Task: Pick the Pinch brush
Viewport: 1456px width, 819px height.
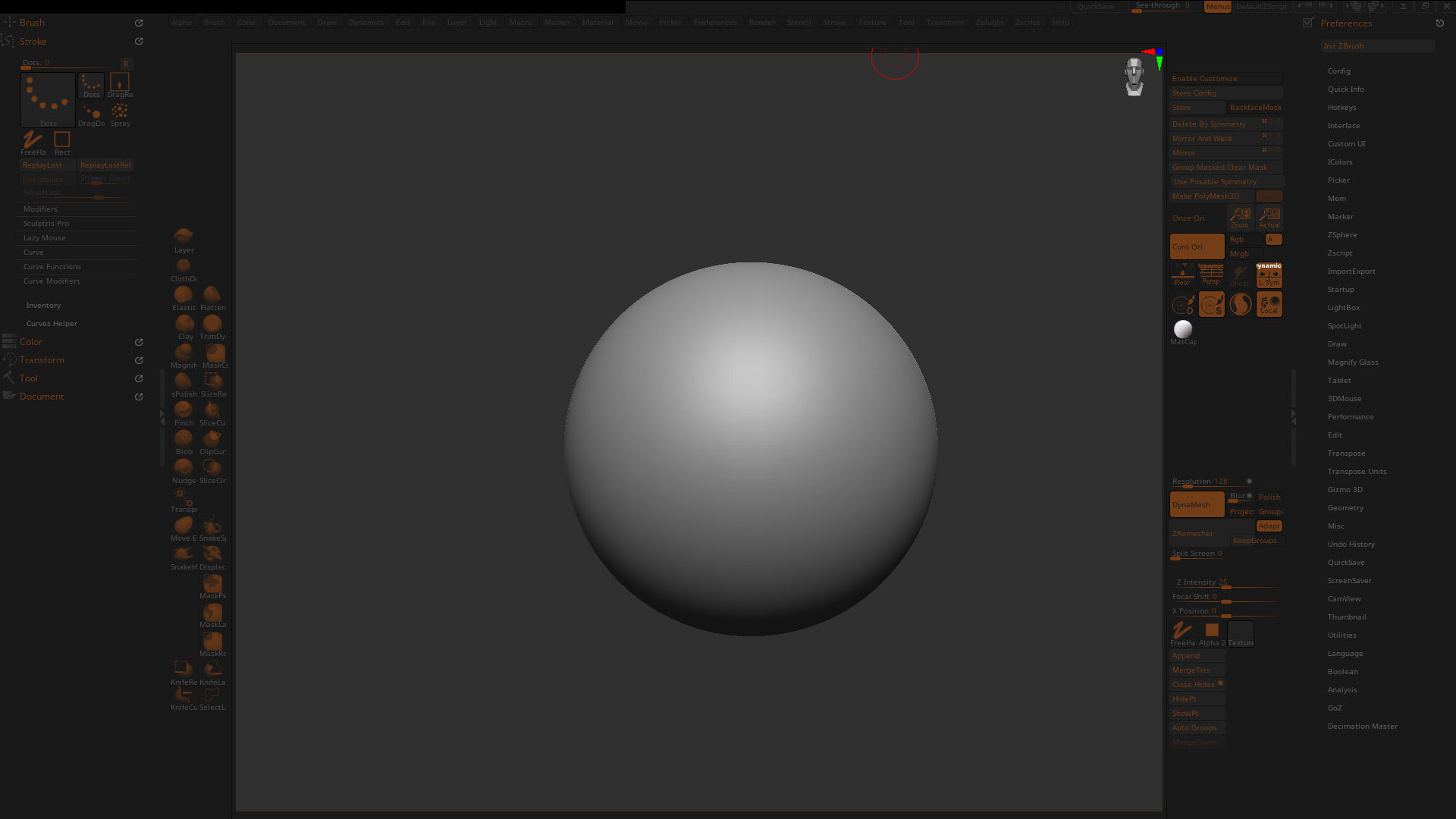Action: [184, 413]
